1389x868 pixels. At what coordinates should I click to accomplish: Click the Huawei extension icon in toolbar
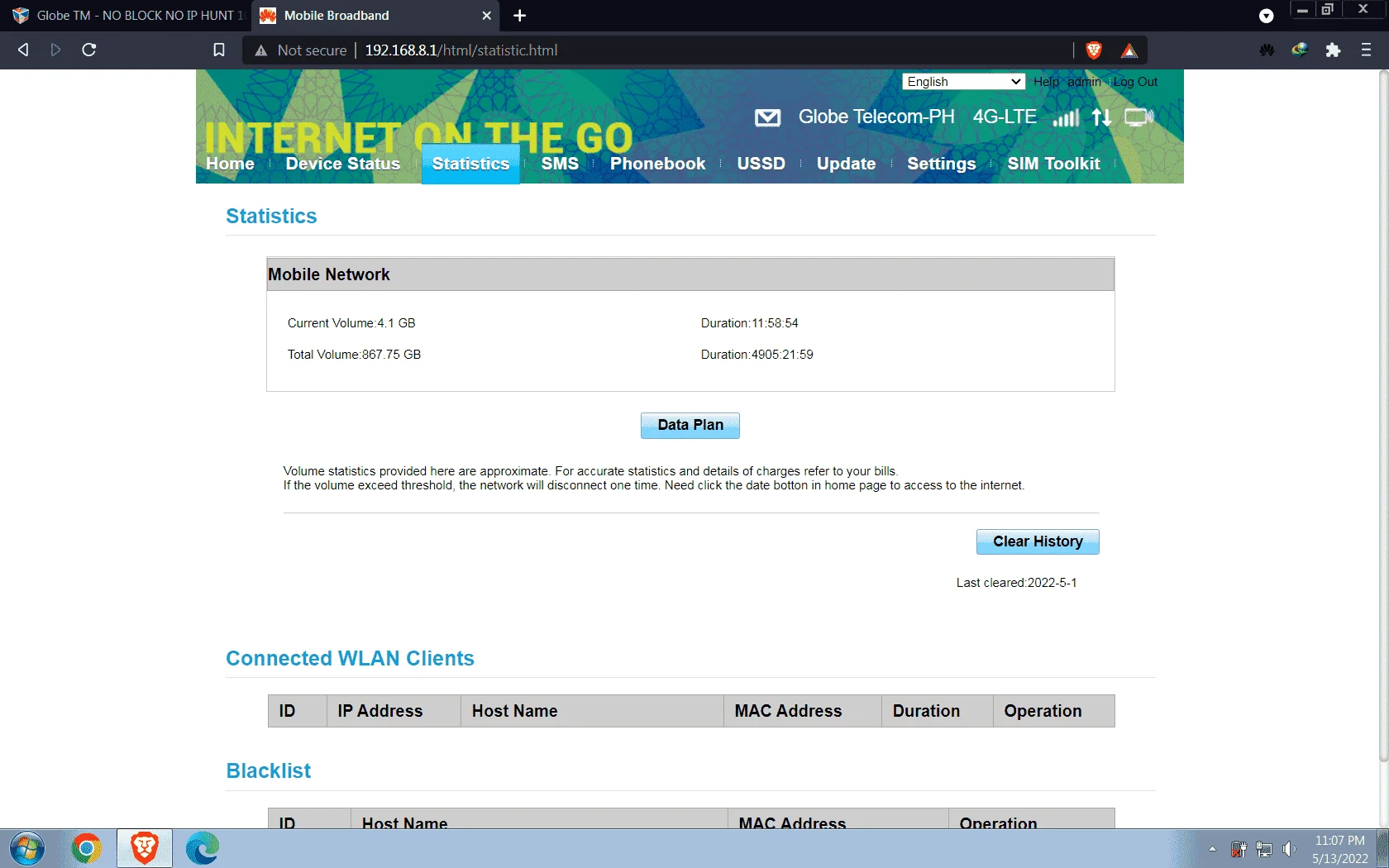(x=1267, y=50)
